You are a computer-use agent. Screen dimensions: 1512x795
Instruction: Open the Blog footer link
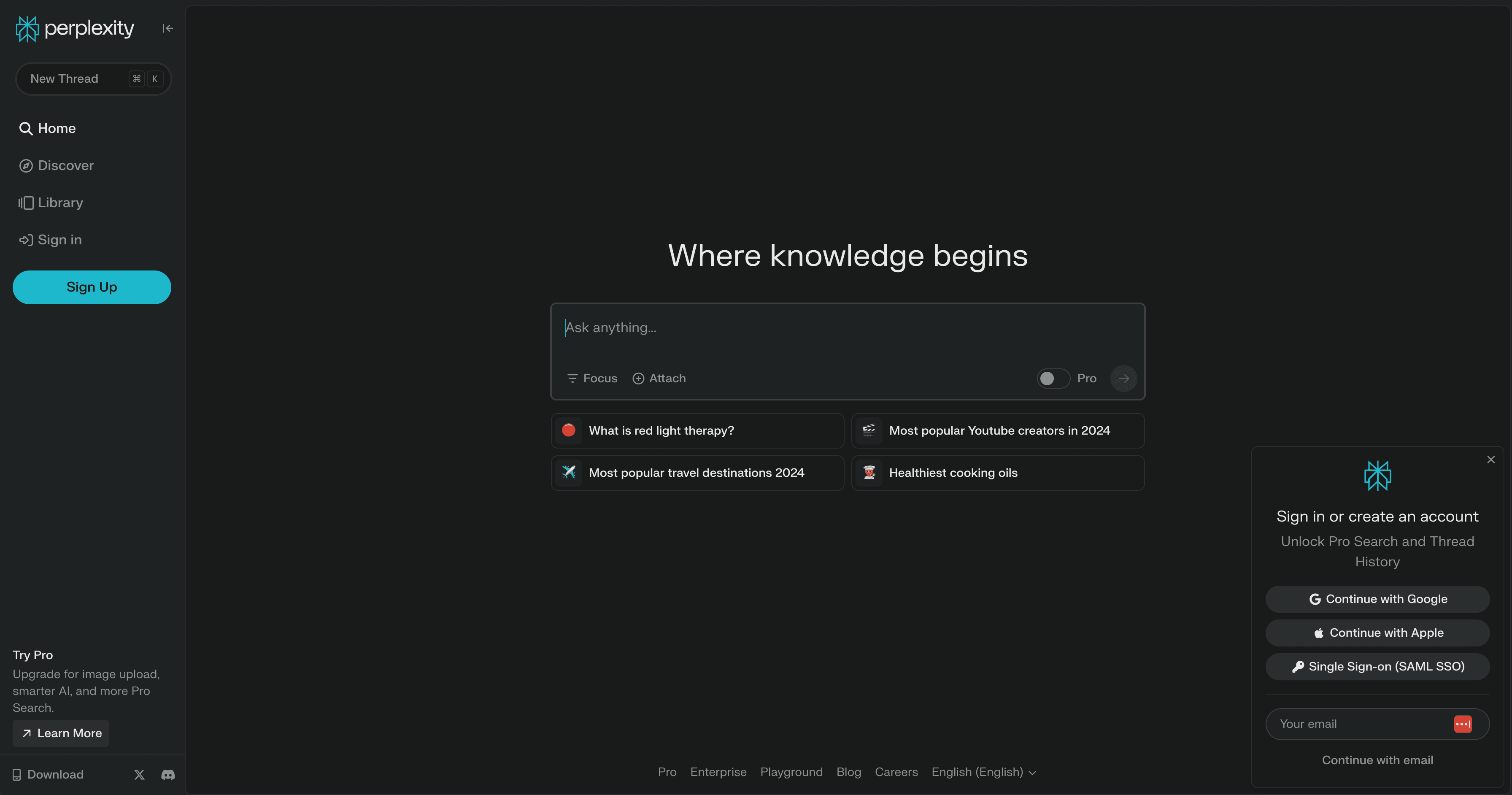[x=848, y=772]
